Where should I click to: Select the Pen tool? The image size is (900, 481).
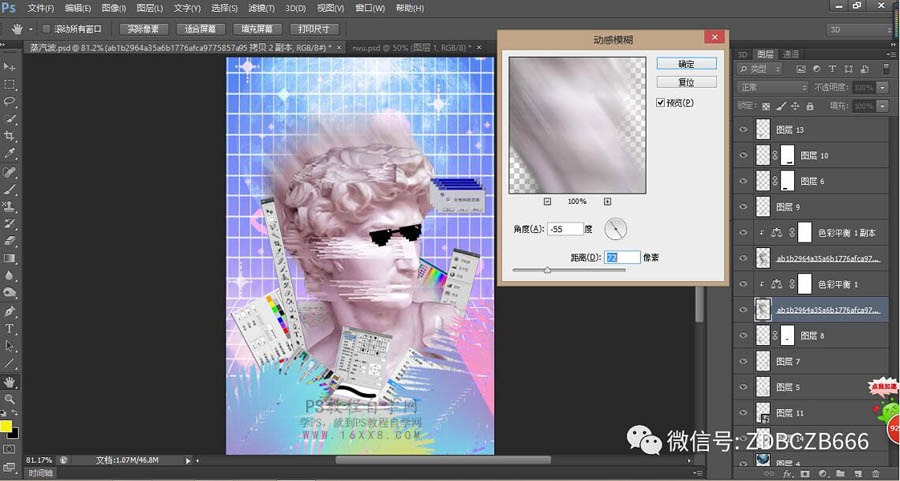pos(9,311)
